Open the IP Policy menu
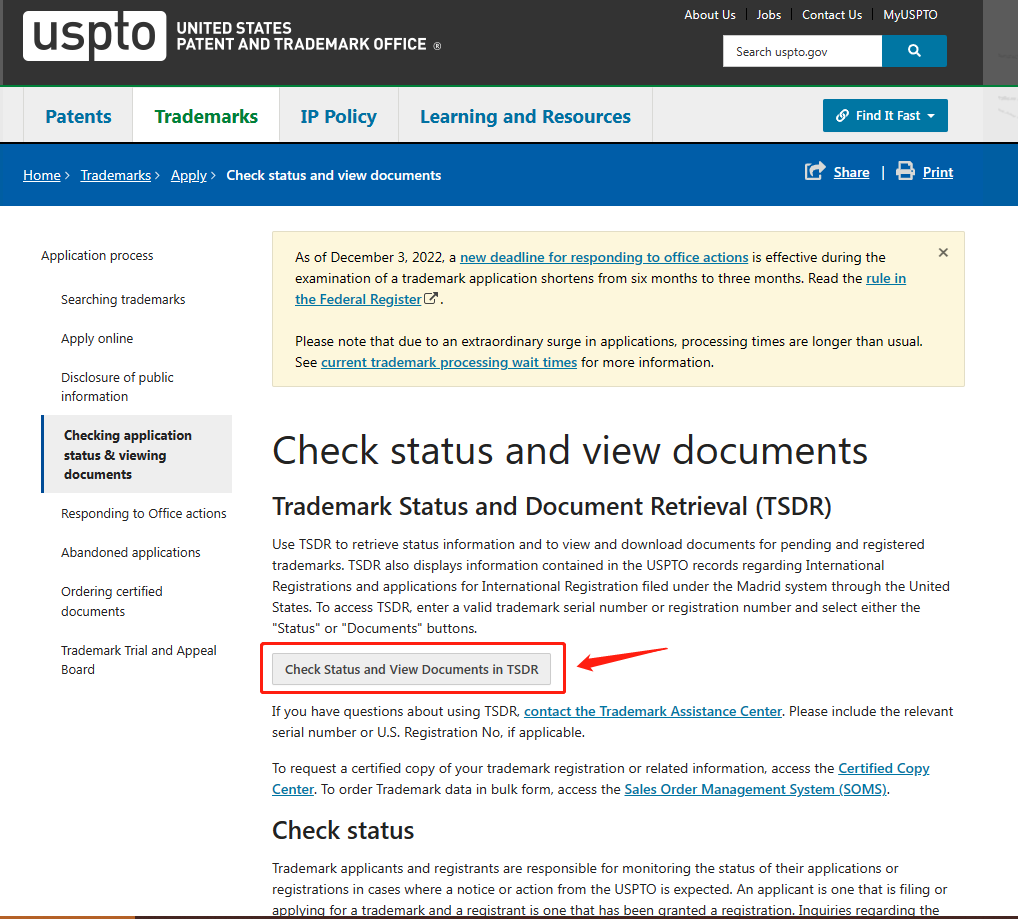The image size is (1018, 919). 338,116
